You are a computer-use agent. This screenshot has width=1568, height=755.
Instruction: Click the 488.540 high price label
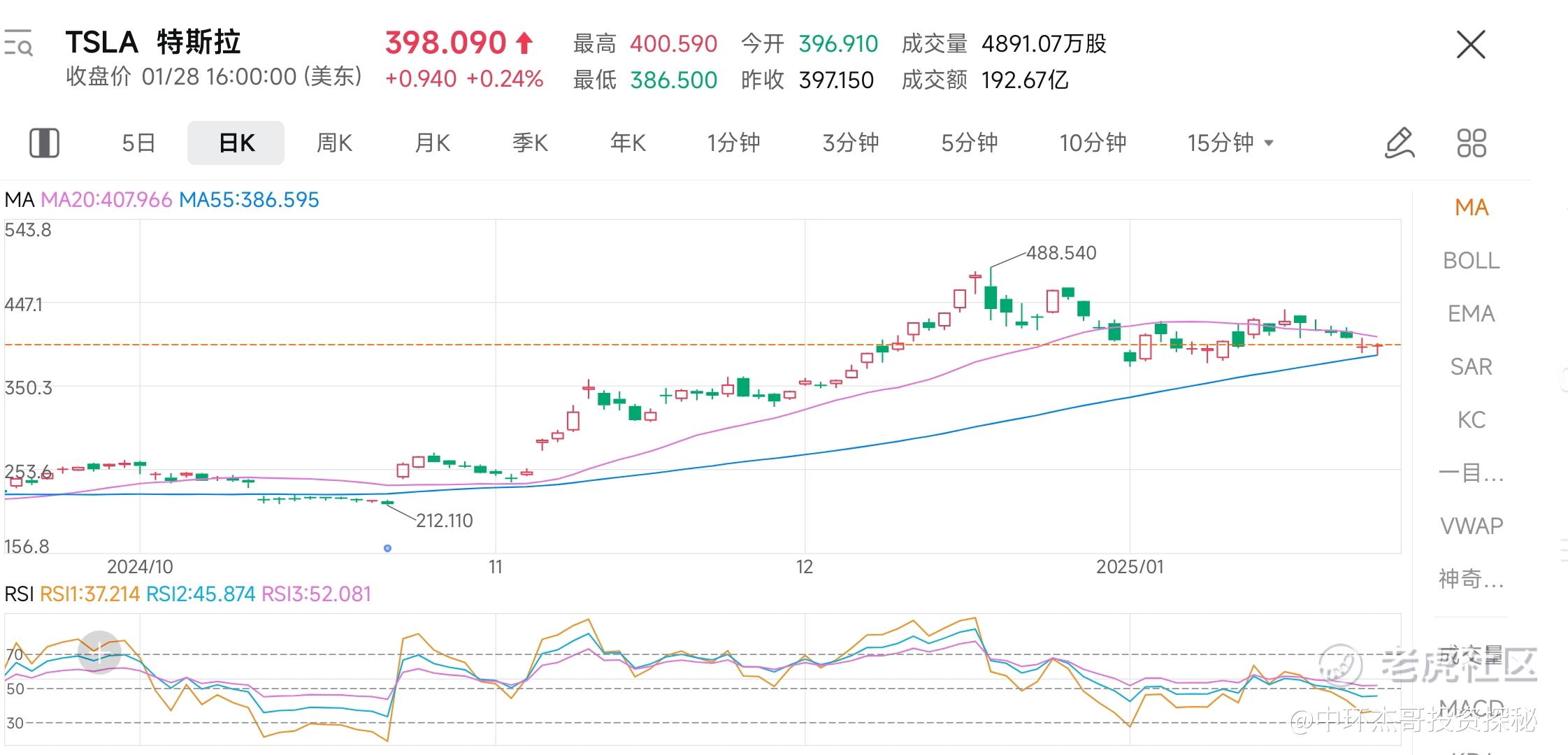(x=1061, y=253)
